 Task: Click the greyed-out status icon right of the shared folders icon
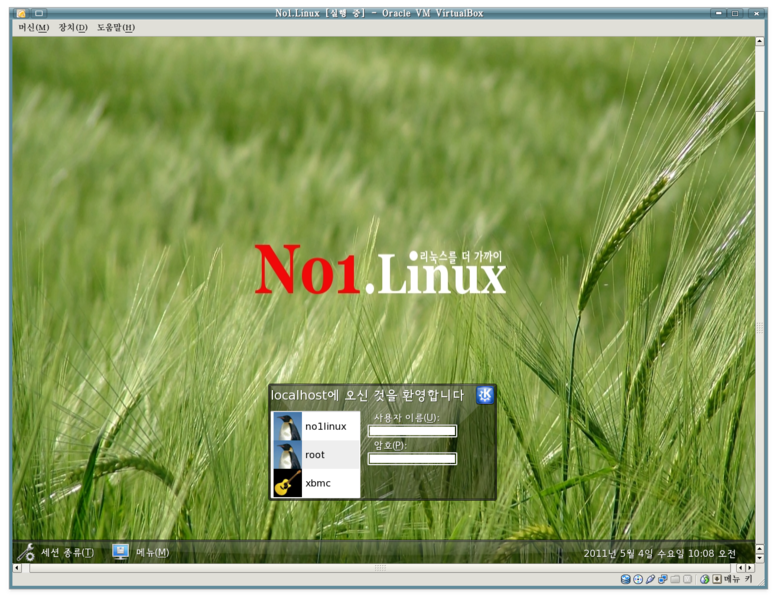click(687, 579)
